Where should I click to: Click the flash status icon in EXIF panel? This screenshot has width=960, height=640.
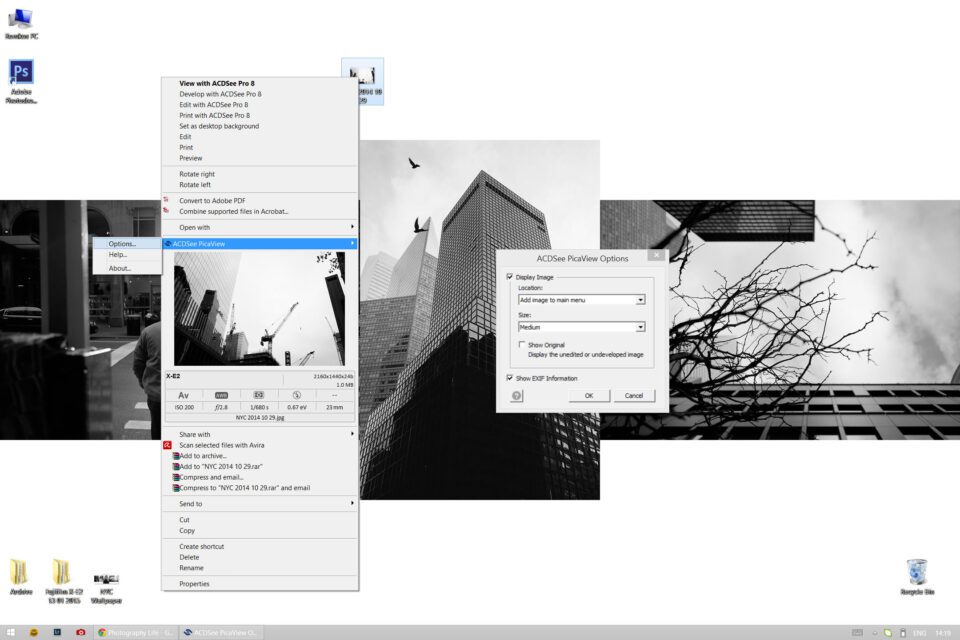tap(296, 395)
